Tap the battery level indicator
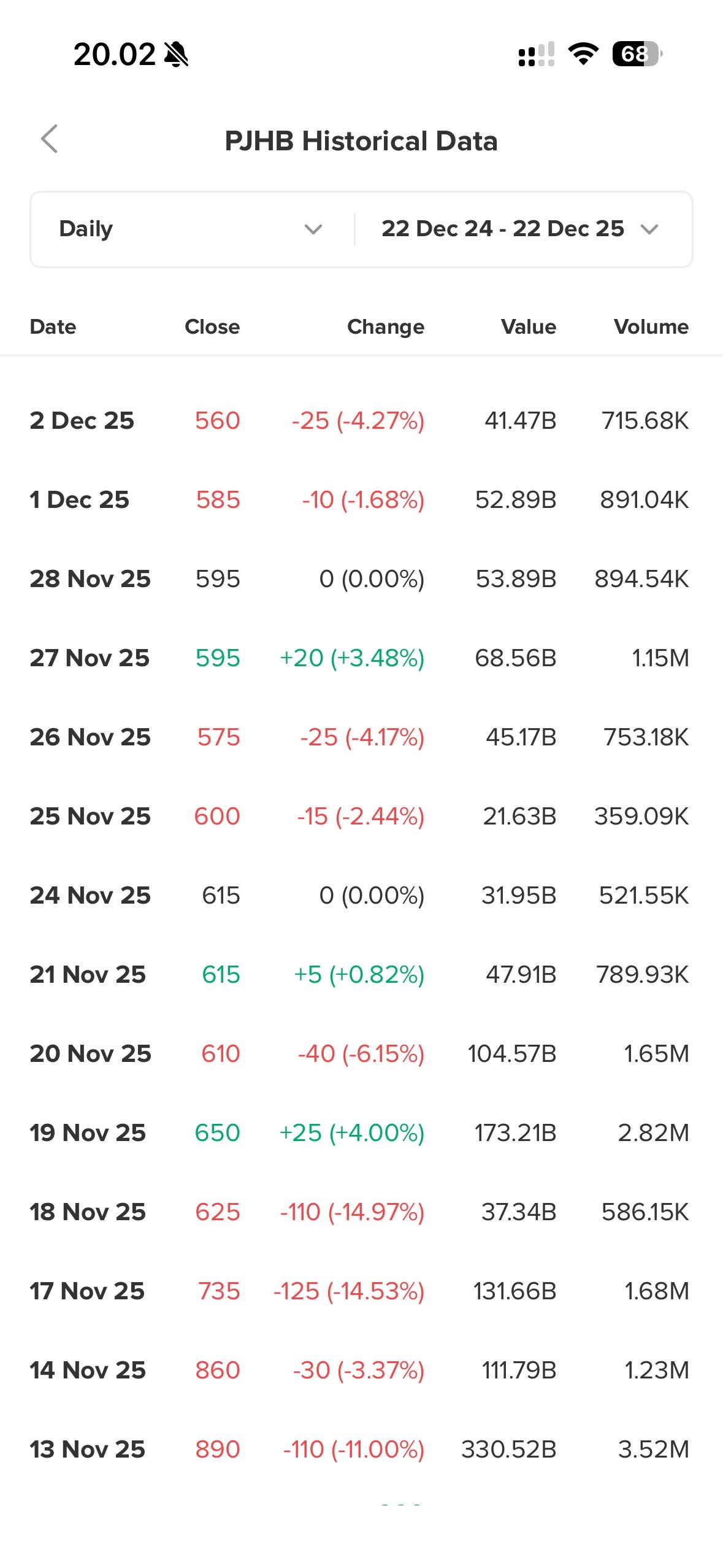723x1568 pixels. click(x=637, y=54)
